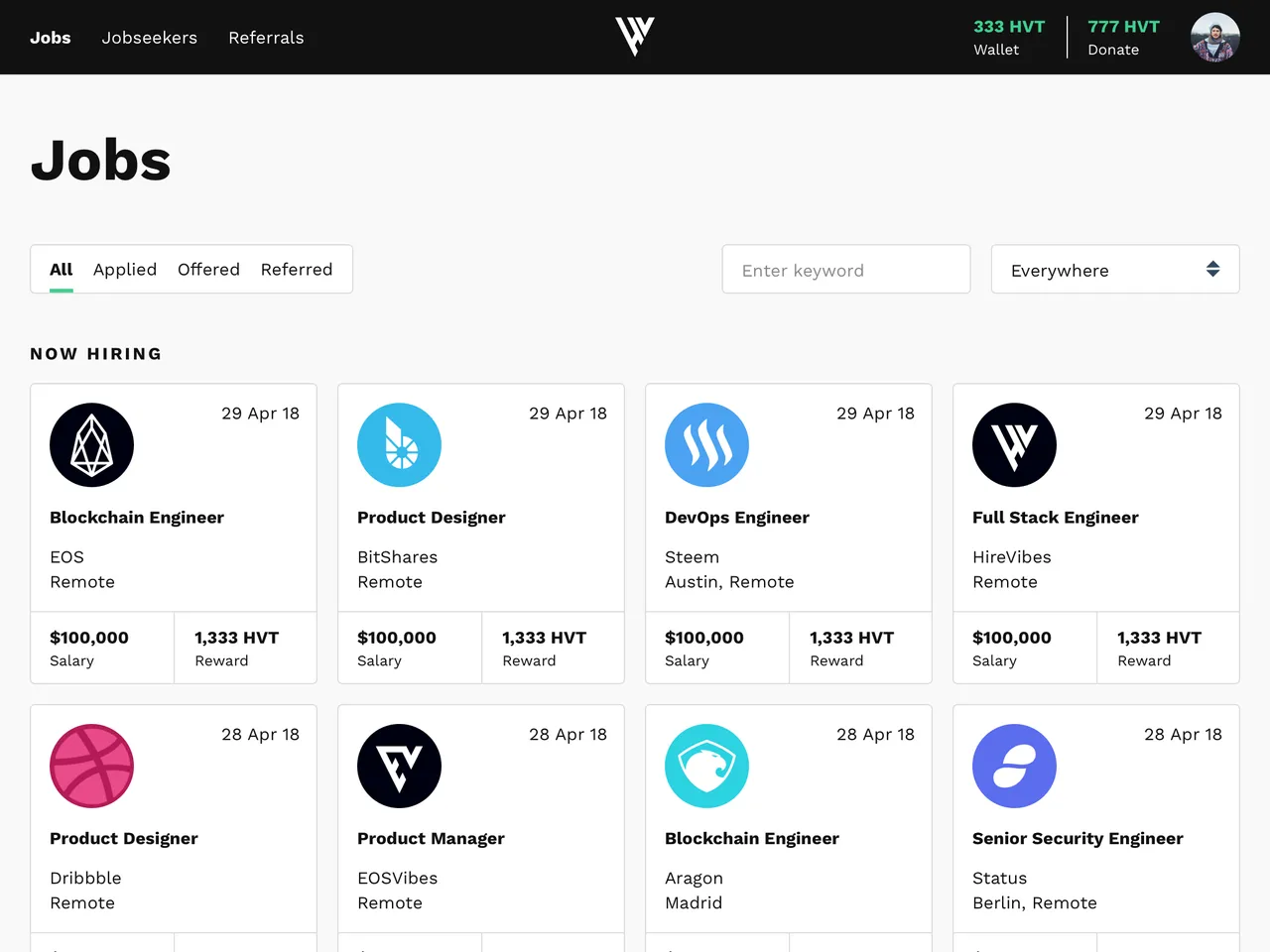Open BitShares Product Designer job title
The width and height of the screenshot is (1270, 952).
432,518
